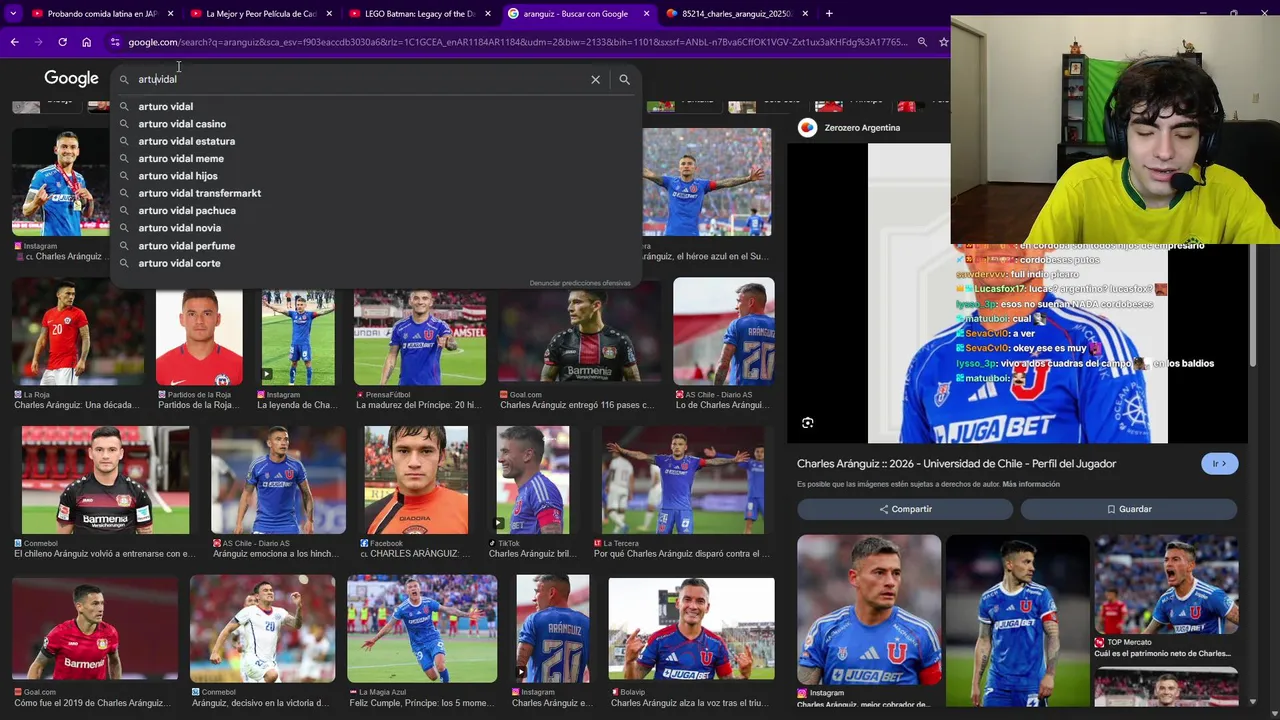Open the site information icon in address bar

point(115,42)
